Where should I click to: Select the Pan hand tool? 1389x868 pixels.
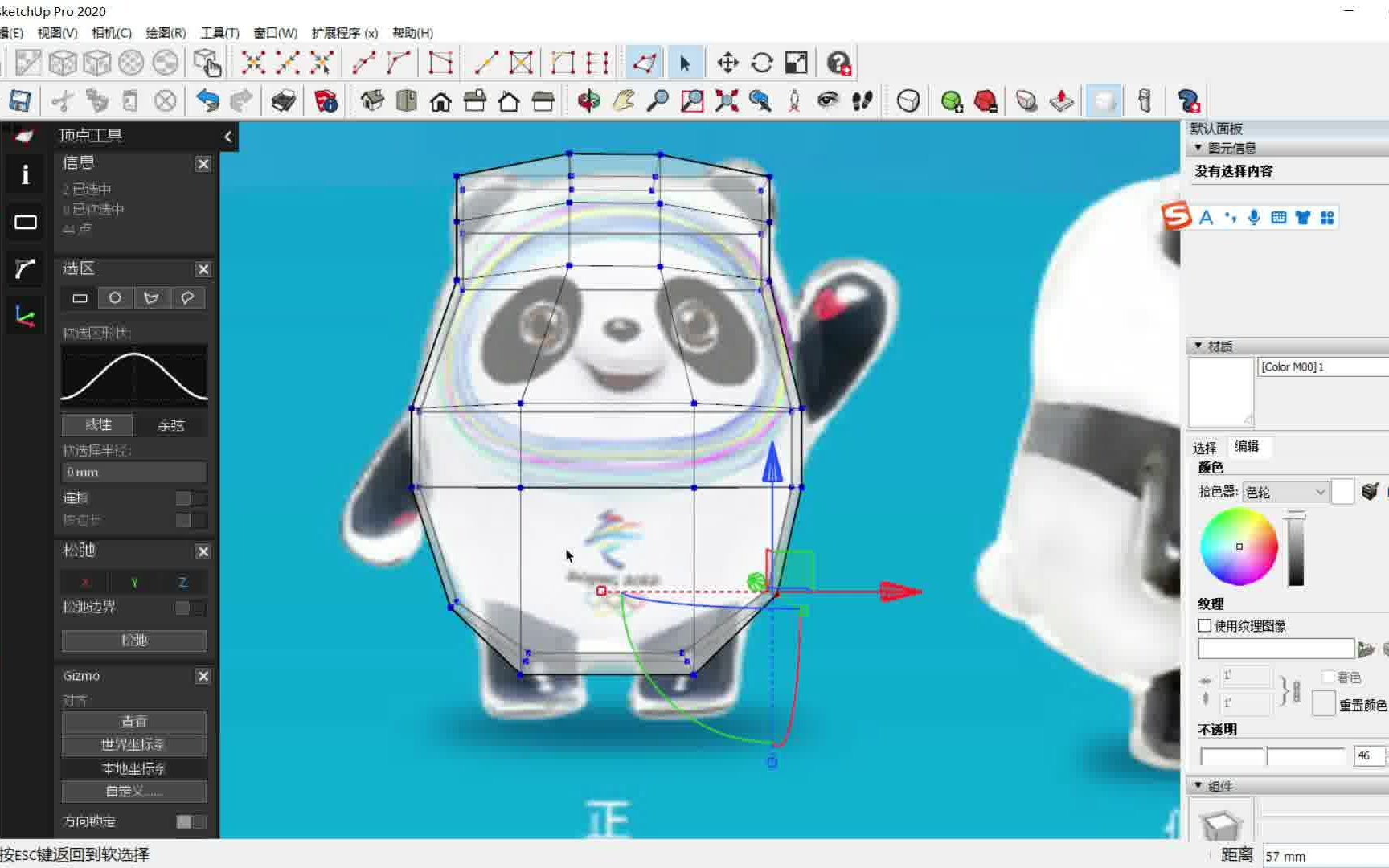624,101
